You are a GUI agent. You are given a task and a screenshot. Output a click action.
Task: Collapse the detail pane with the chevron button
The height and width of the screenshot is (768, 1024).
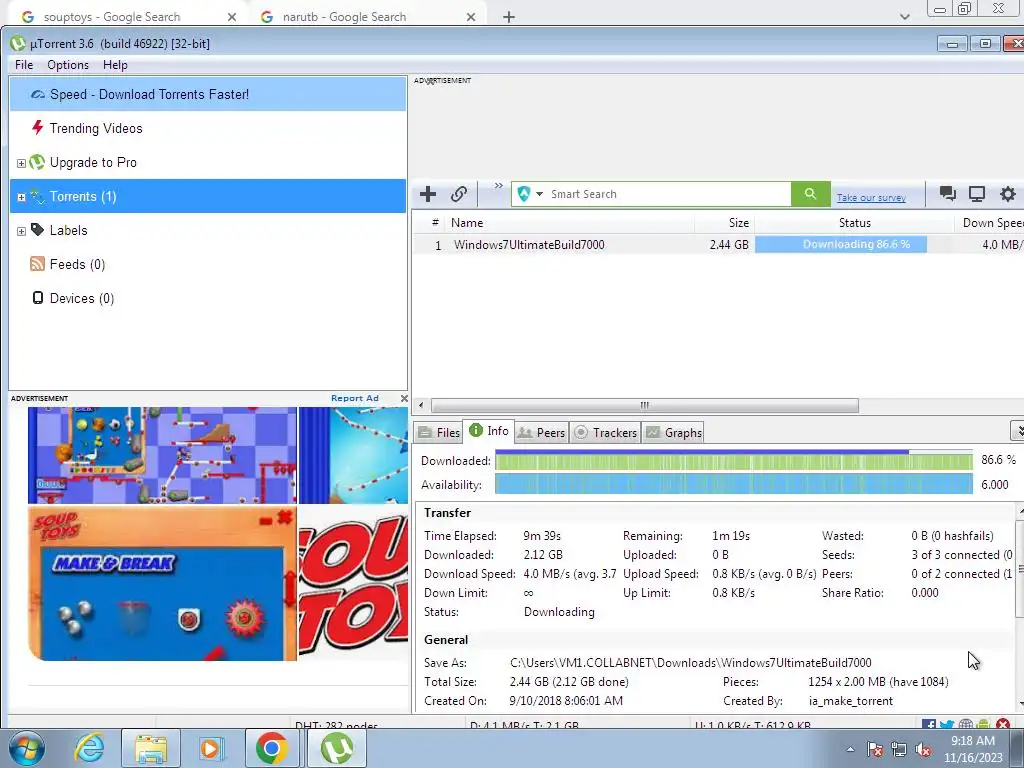pos(1017,430)
